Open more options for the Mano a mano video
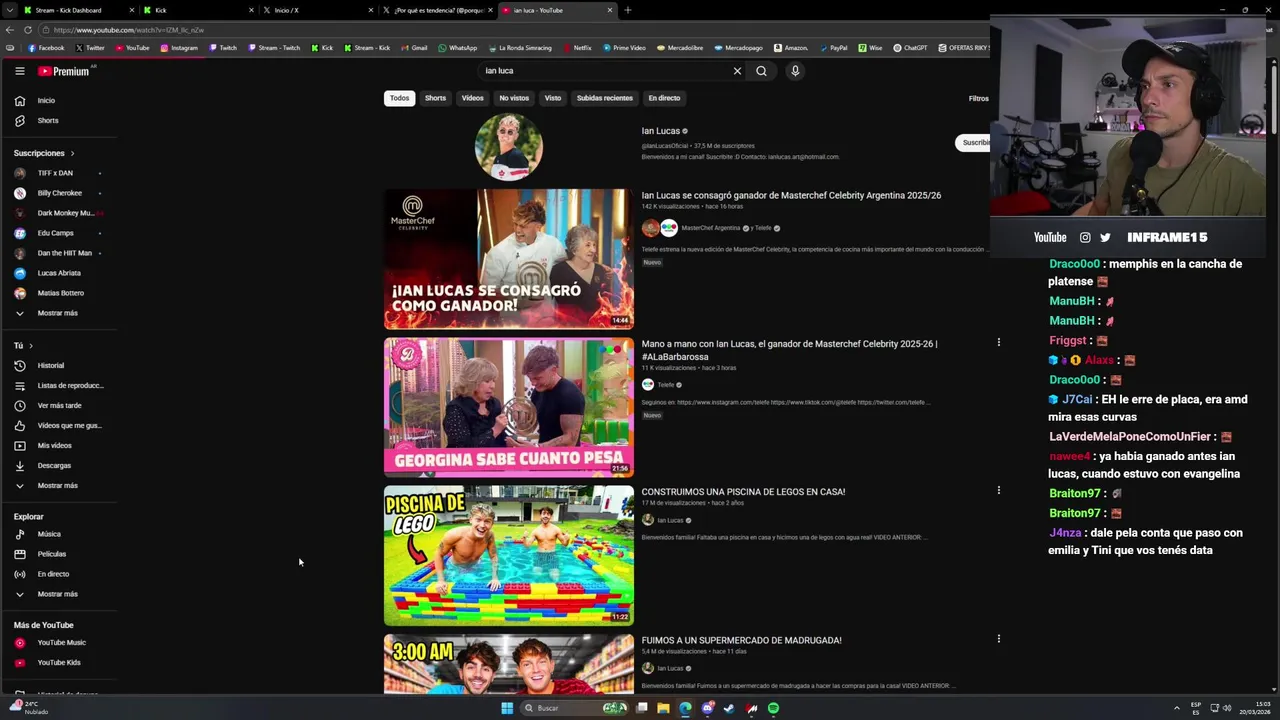Screen dimensions: 1280x720 [x=998, y=342]
